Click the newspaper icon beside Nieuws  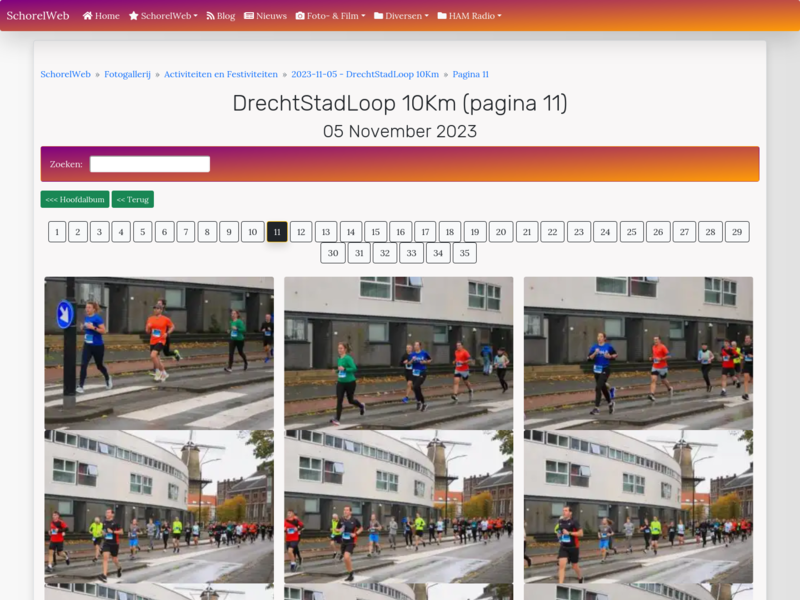point(249,16)
